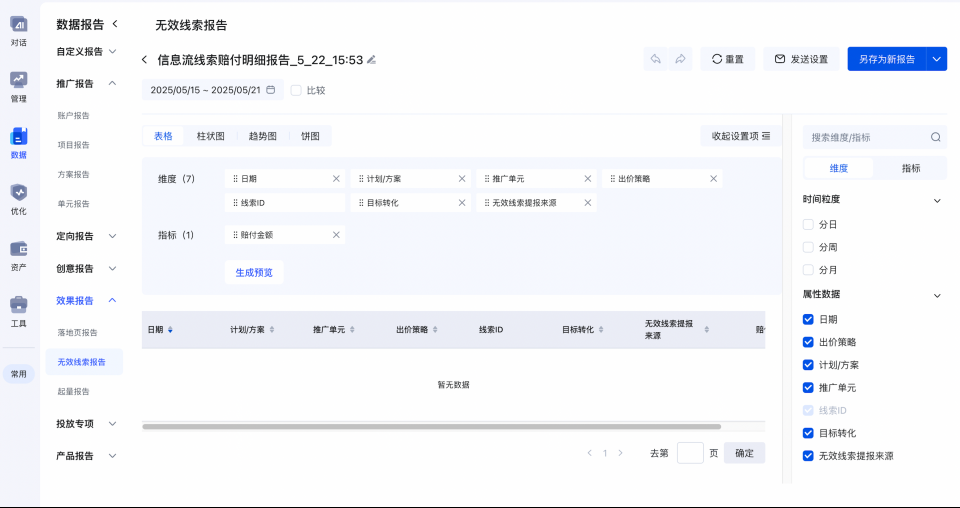Enable the 比较 compare checkbox
960x508 pixels.
pos(296,90)
